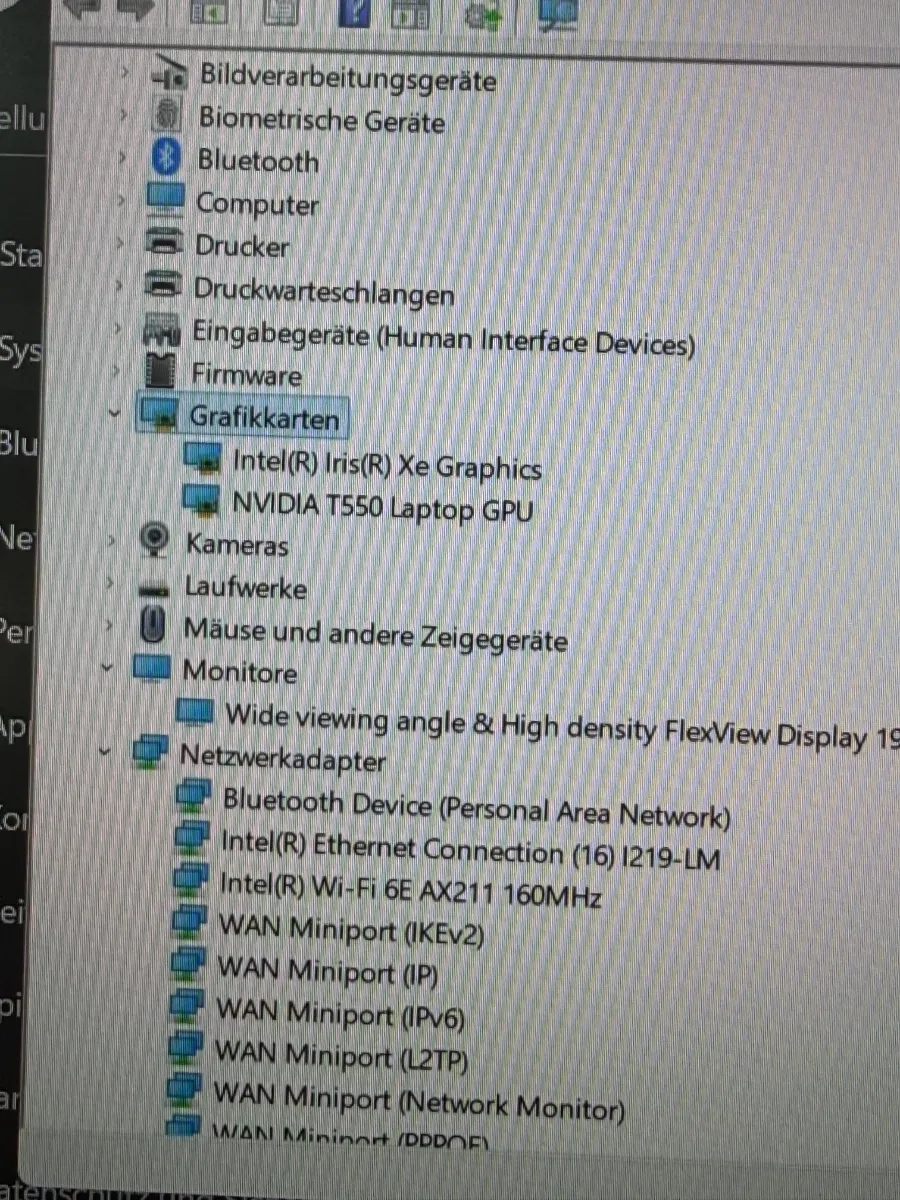Select the Biometrische Geräte label
Image resolution: width=900 pixels, height=1200 pixels.
[322, 120]
